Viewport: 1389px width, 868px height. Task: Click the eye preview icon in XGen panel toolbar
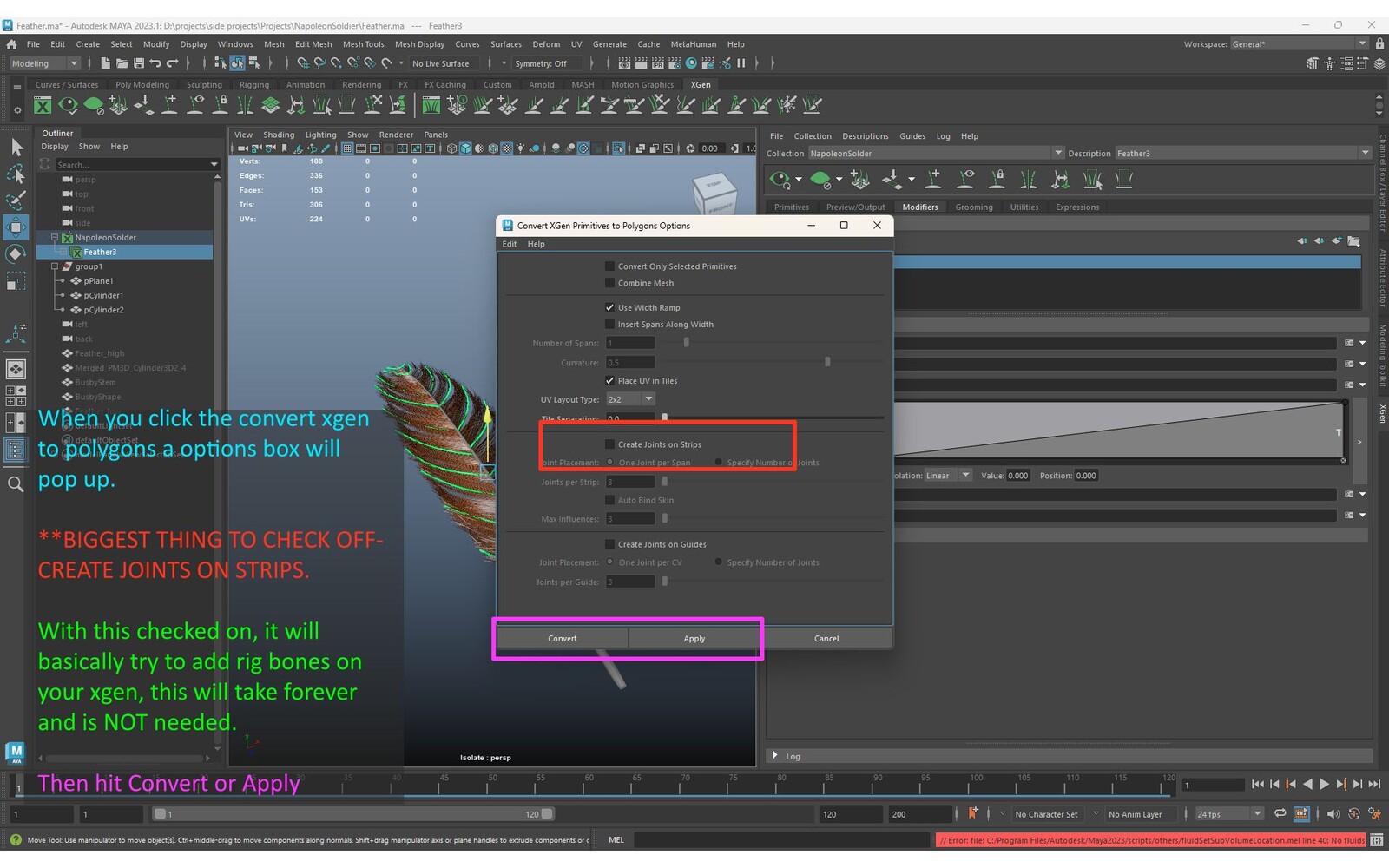coord(780,180)
